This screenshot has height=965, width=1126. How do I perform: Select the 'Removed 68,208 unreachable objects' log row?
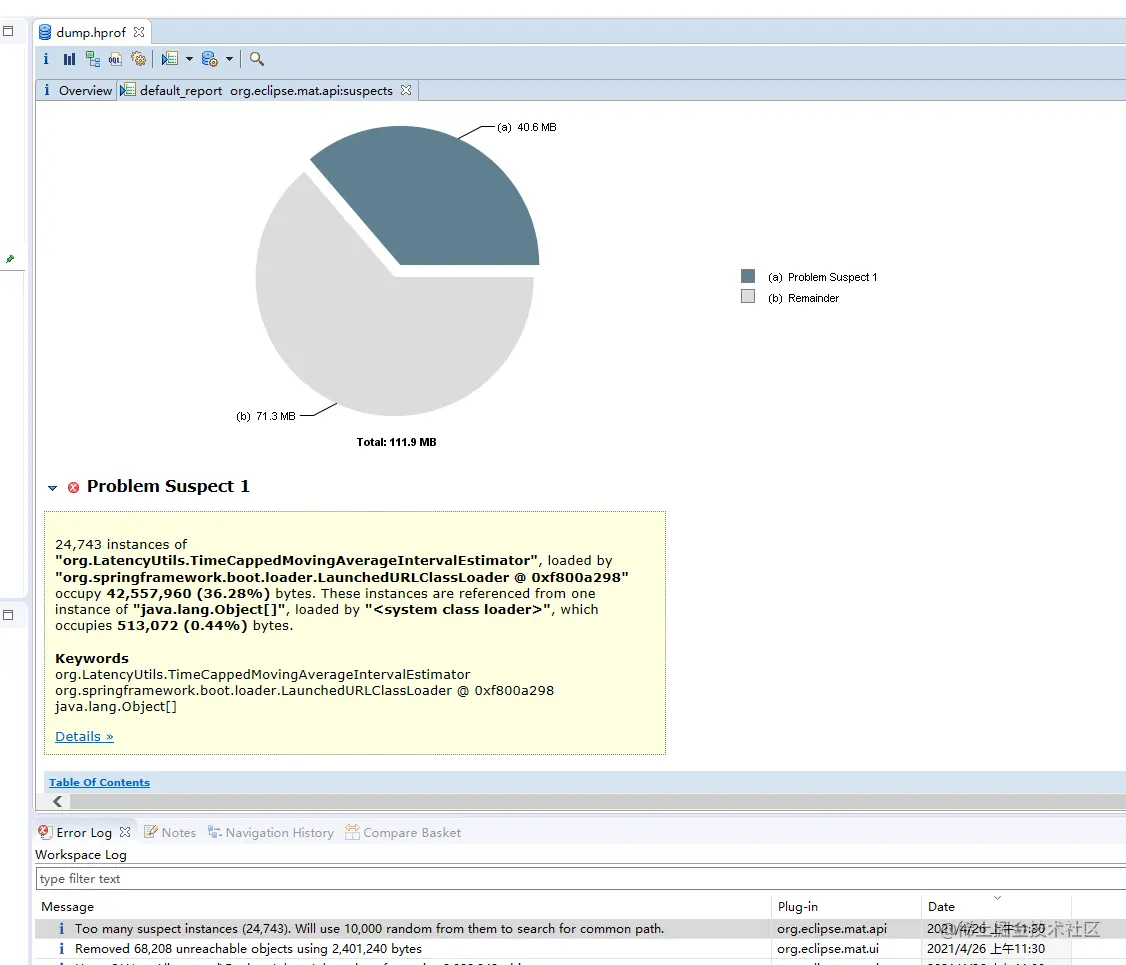tap(580, 948)
